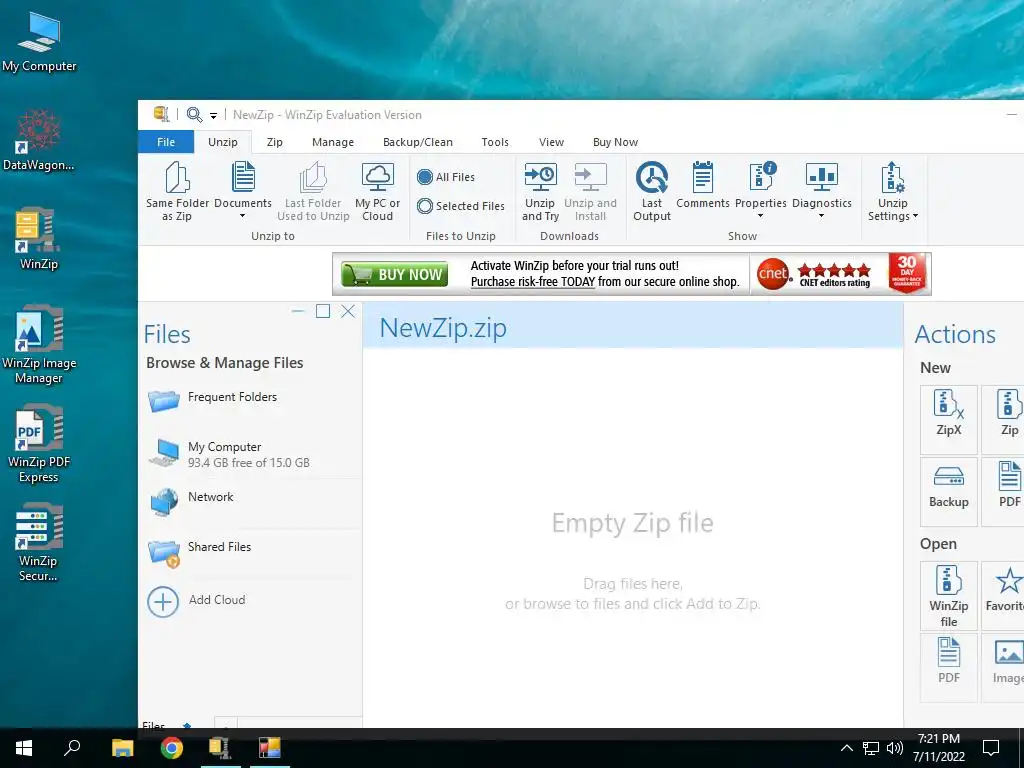Open the File tab
This screenshot has height=768, width=1024.
click(166, 142)
